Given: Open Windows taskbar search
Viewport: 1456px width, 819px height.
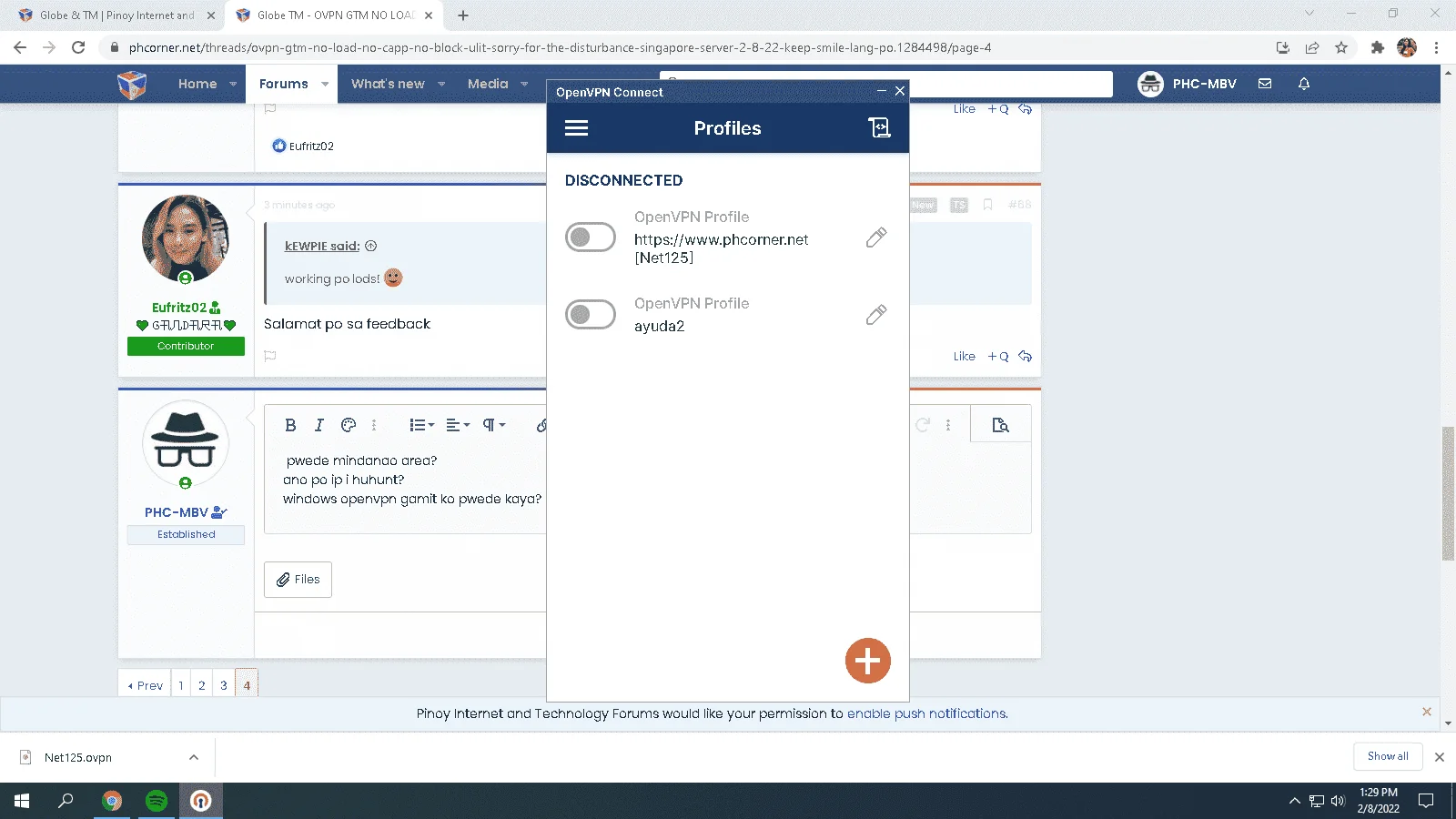Looking at the screenshot, I should pyautogui.click(x=66, y=801).
